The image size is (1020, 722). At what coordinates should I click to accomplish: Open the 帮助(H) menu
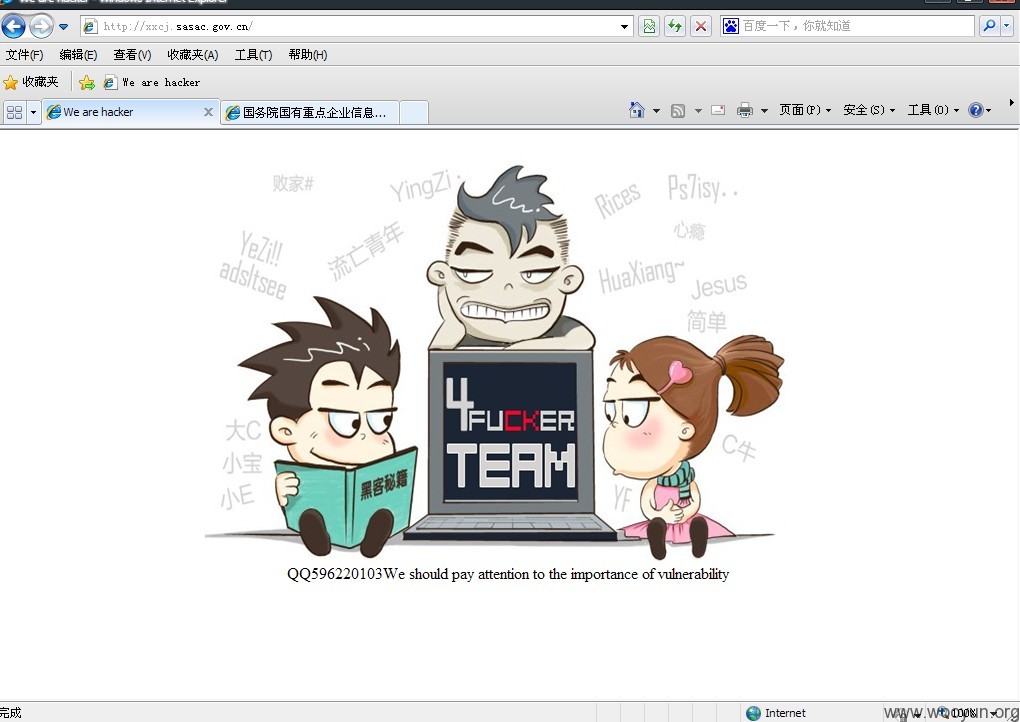click(308, 55)
